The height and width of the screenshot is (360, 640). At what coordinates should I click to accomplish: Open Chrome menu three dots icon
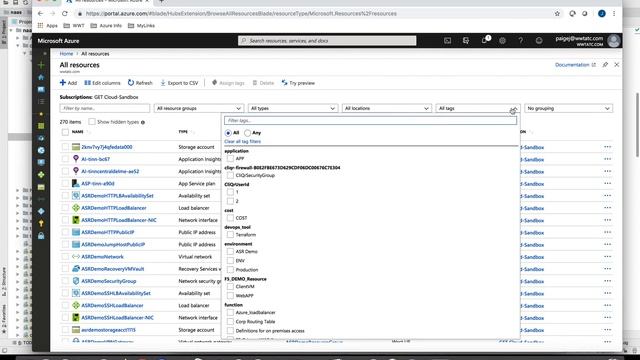(x=614, y=13)
